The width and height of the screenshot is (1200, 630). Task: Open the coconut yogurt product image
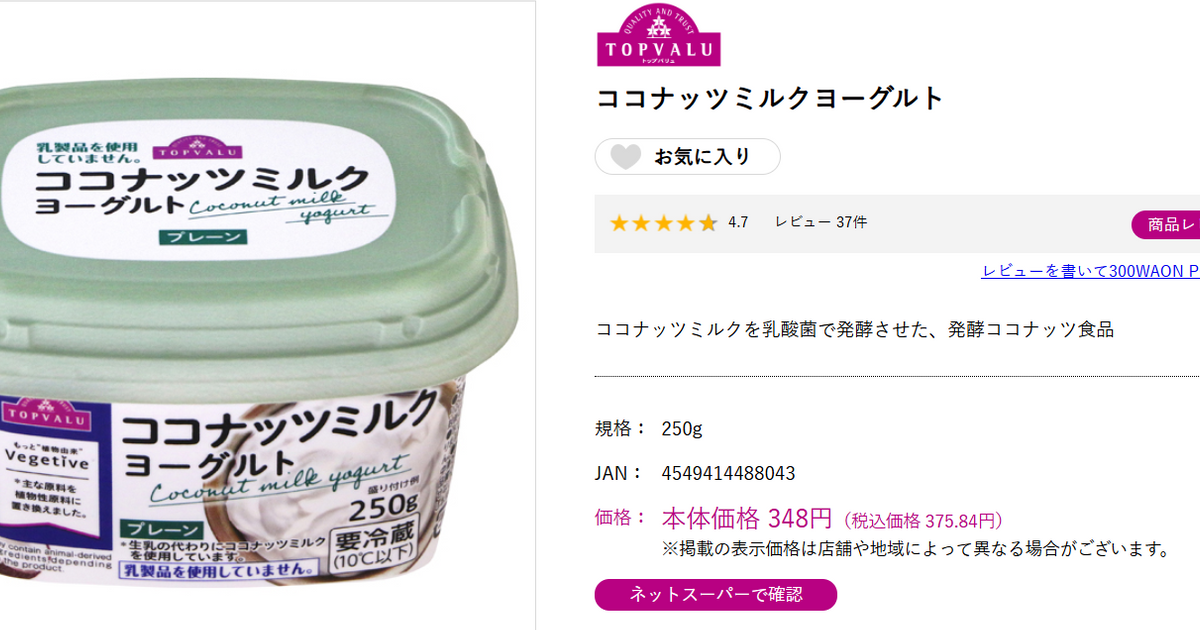pyautogui.click(x=260, y=330)
